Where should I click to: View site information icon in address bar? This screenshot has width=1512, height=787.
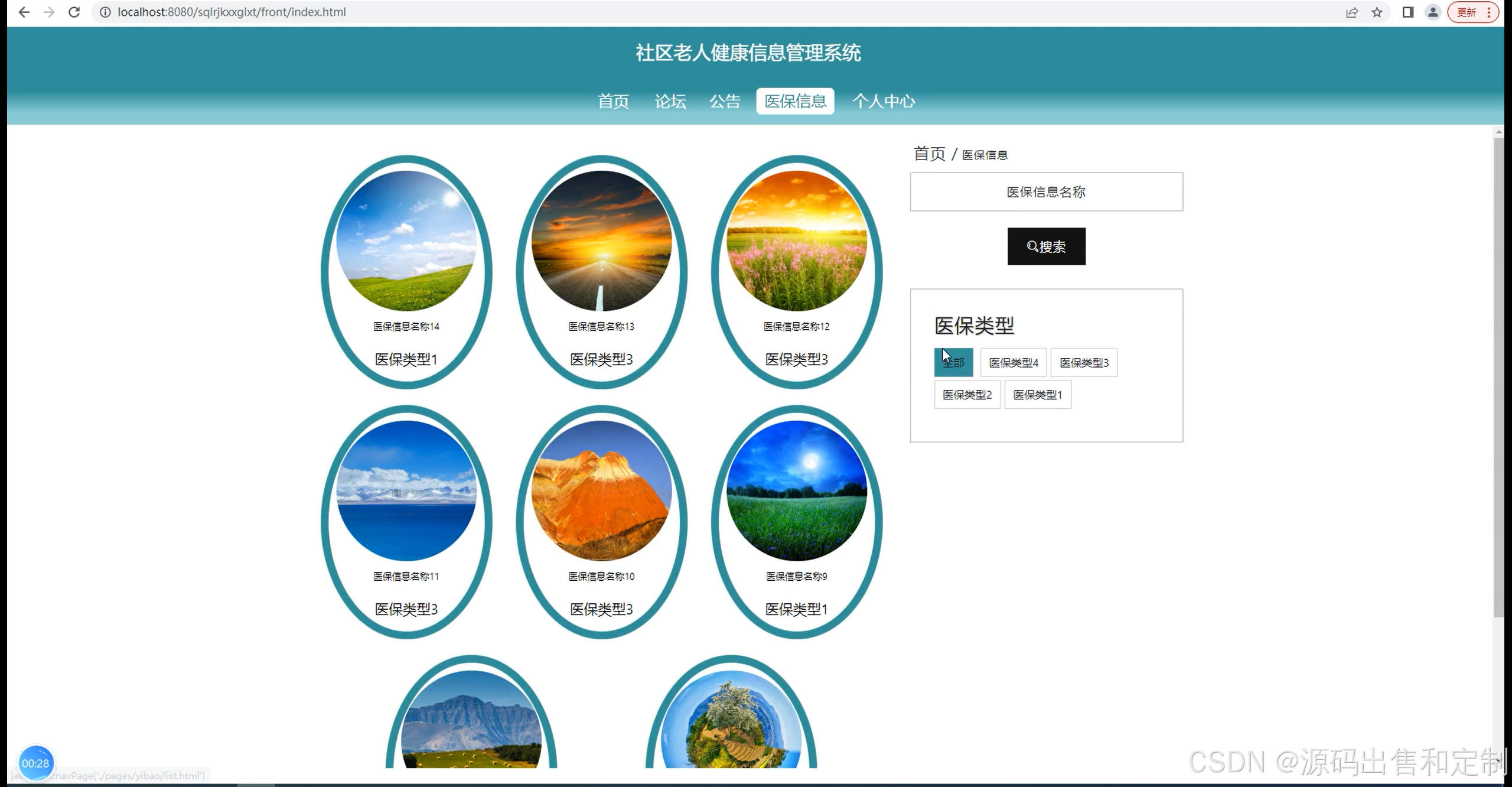105,12
